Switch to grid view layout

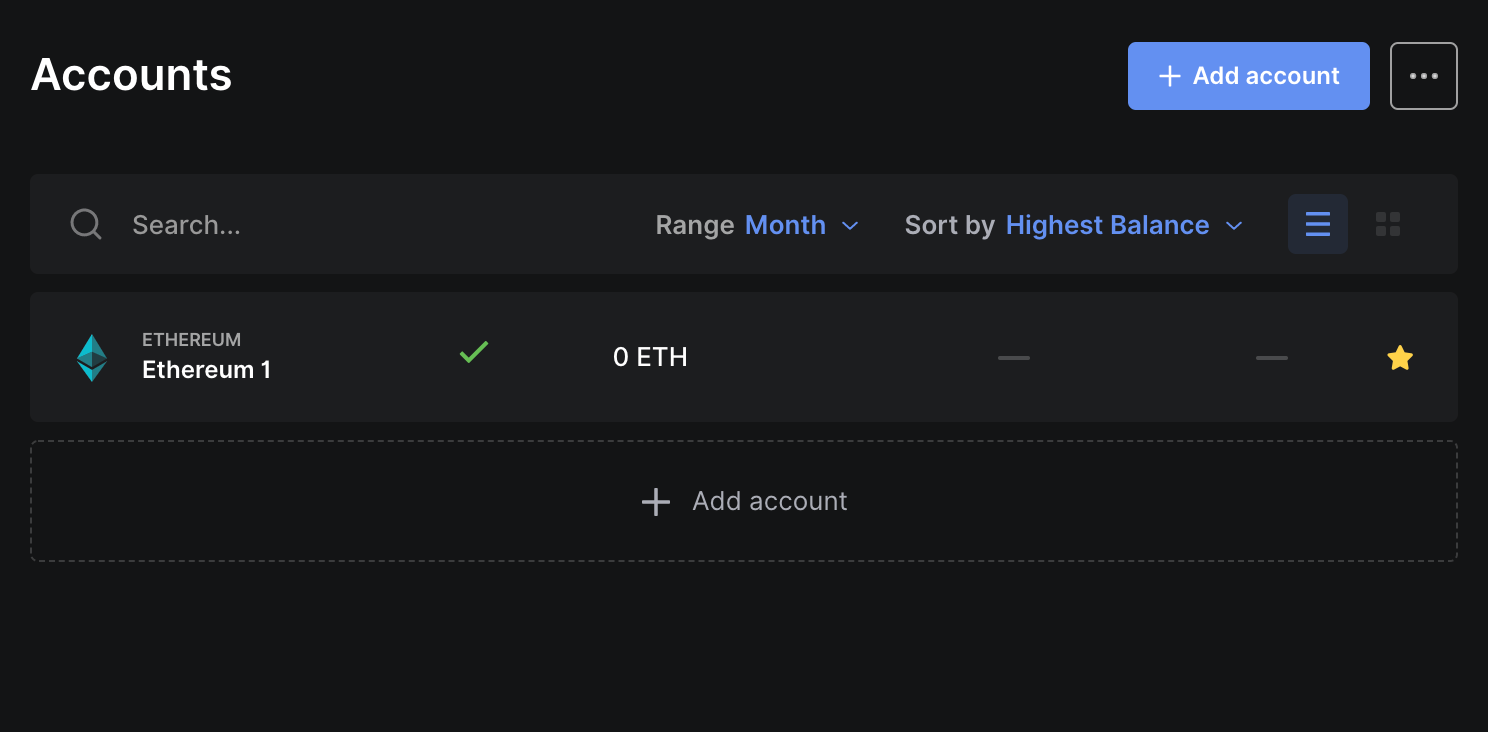[1388, 224]
